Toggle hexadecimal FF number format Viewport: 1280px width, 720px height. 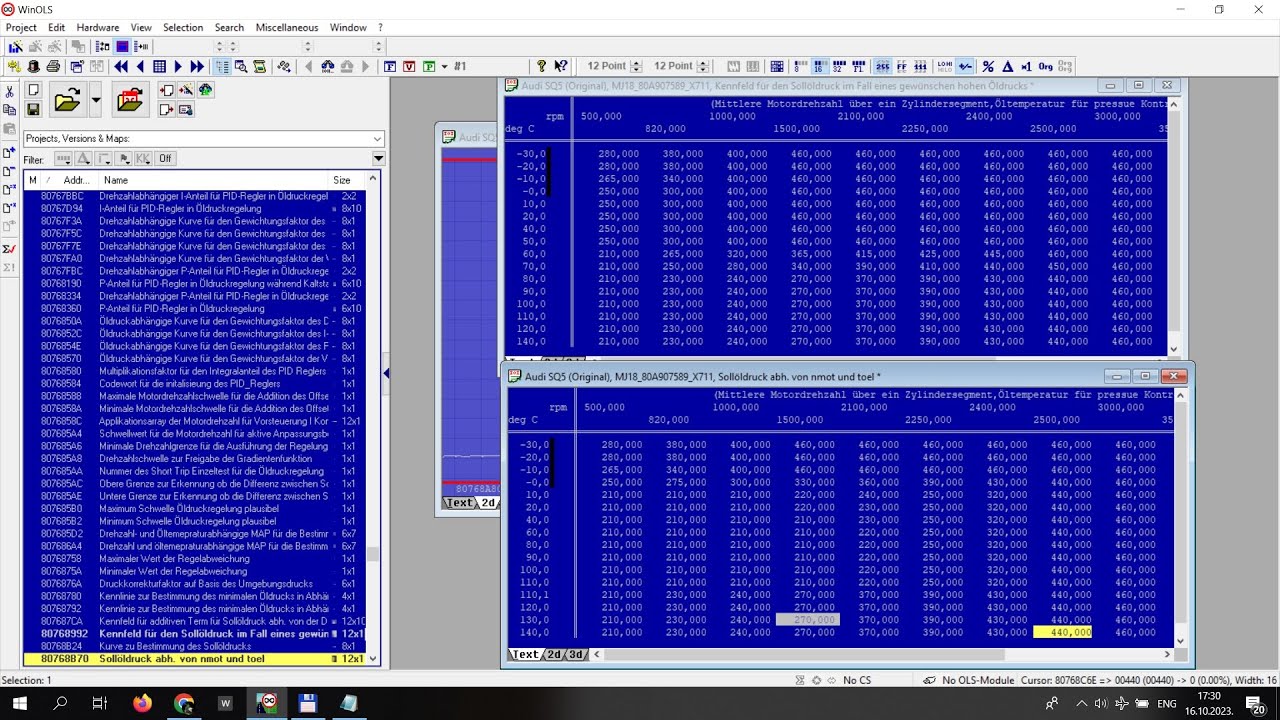(x=902, y=66)
